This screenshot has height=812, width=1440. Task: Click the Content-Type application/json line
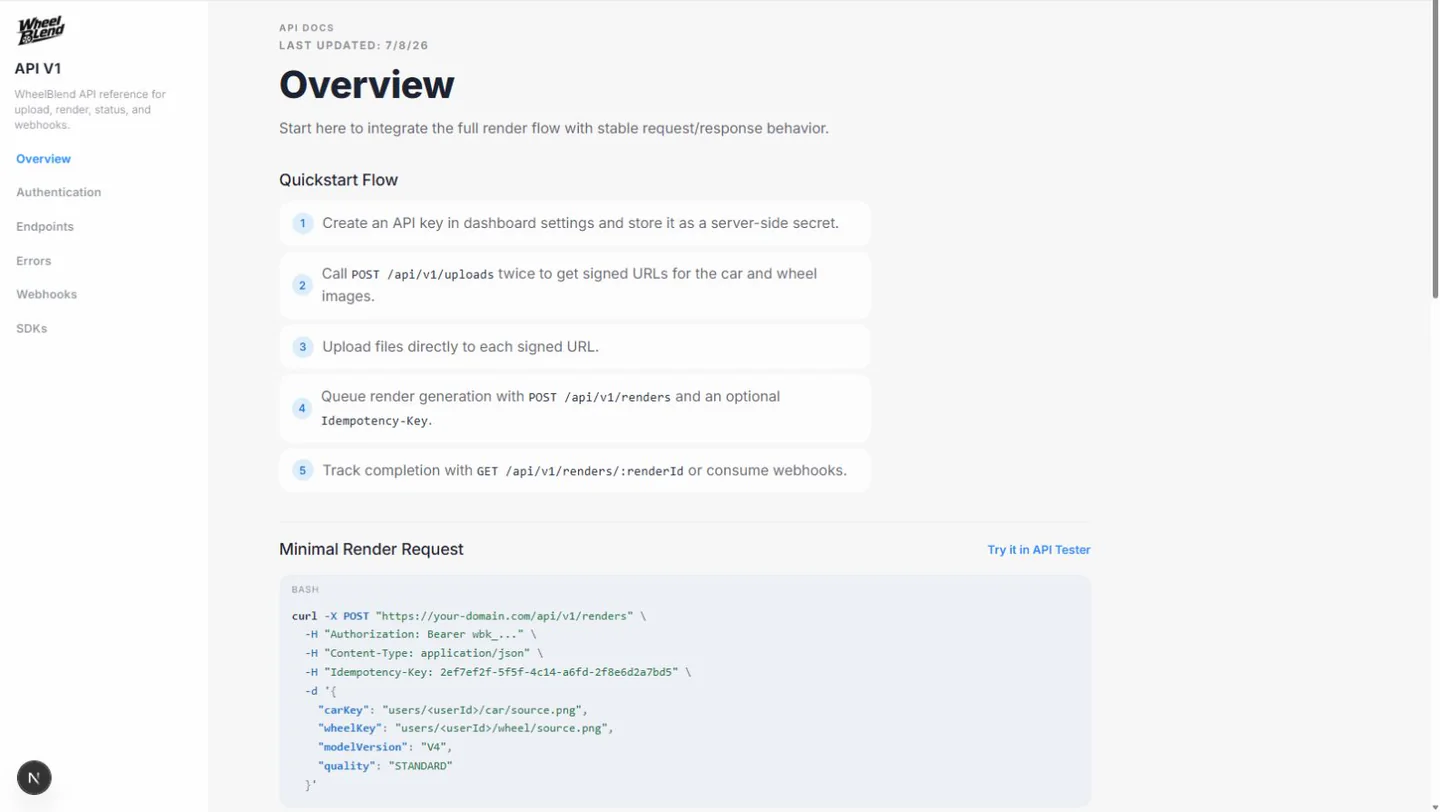tap(424, 653)
